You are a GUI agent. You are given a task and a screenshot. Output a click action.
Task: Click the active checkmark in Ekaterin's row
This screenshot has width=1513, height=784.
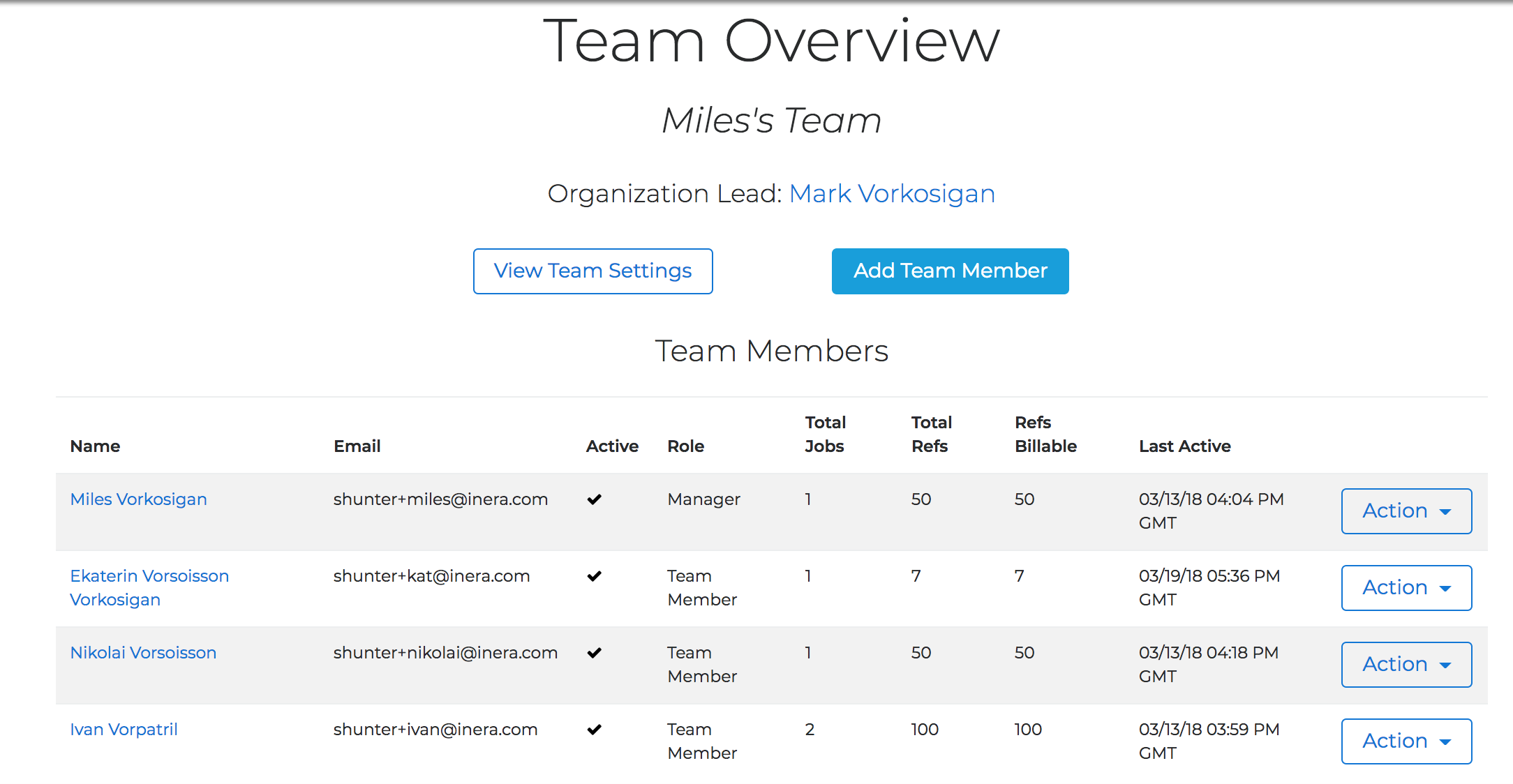tap(595, 576)
